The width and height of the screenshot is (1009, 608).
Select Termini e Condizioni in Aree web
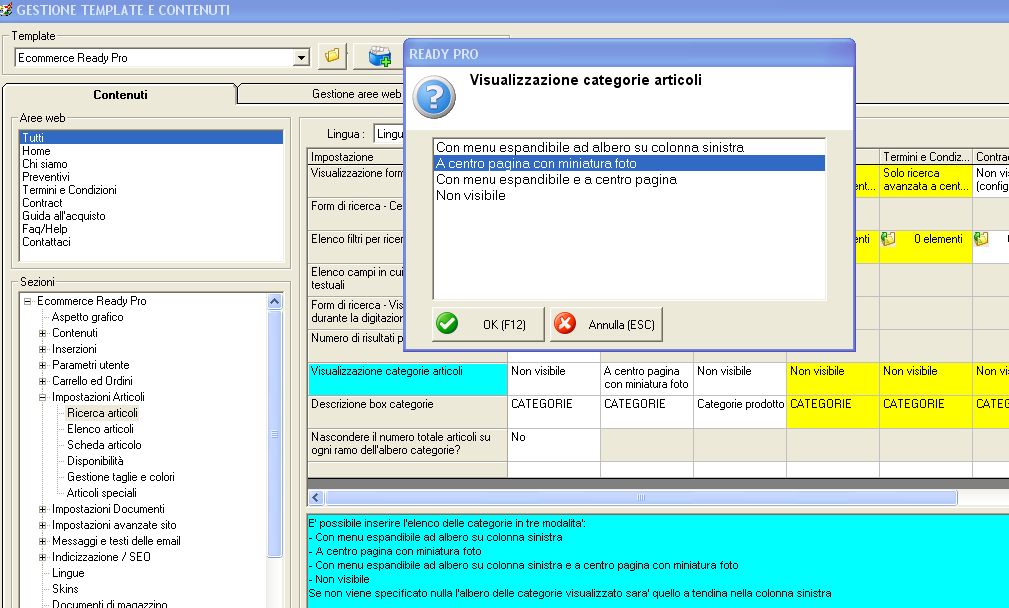pos(151,190)
